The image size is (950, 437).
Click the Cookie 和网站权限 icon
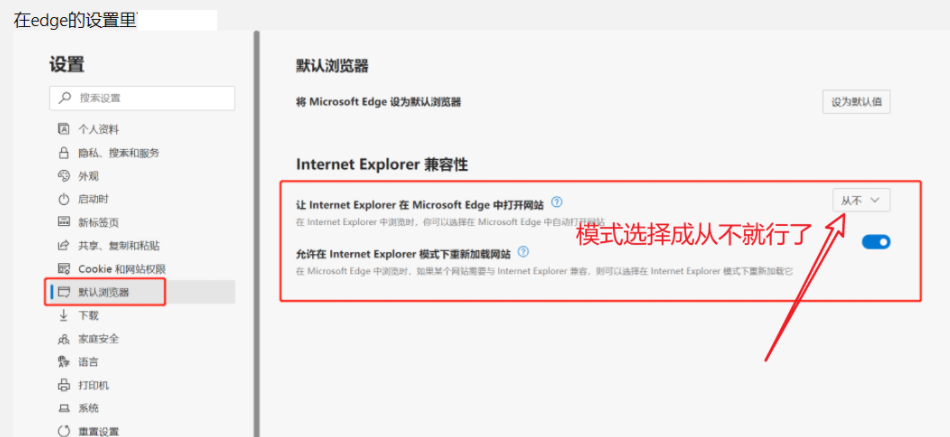pyautogui.click(x=64, y=269)
